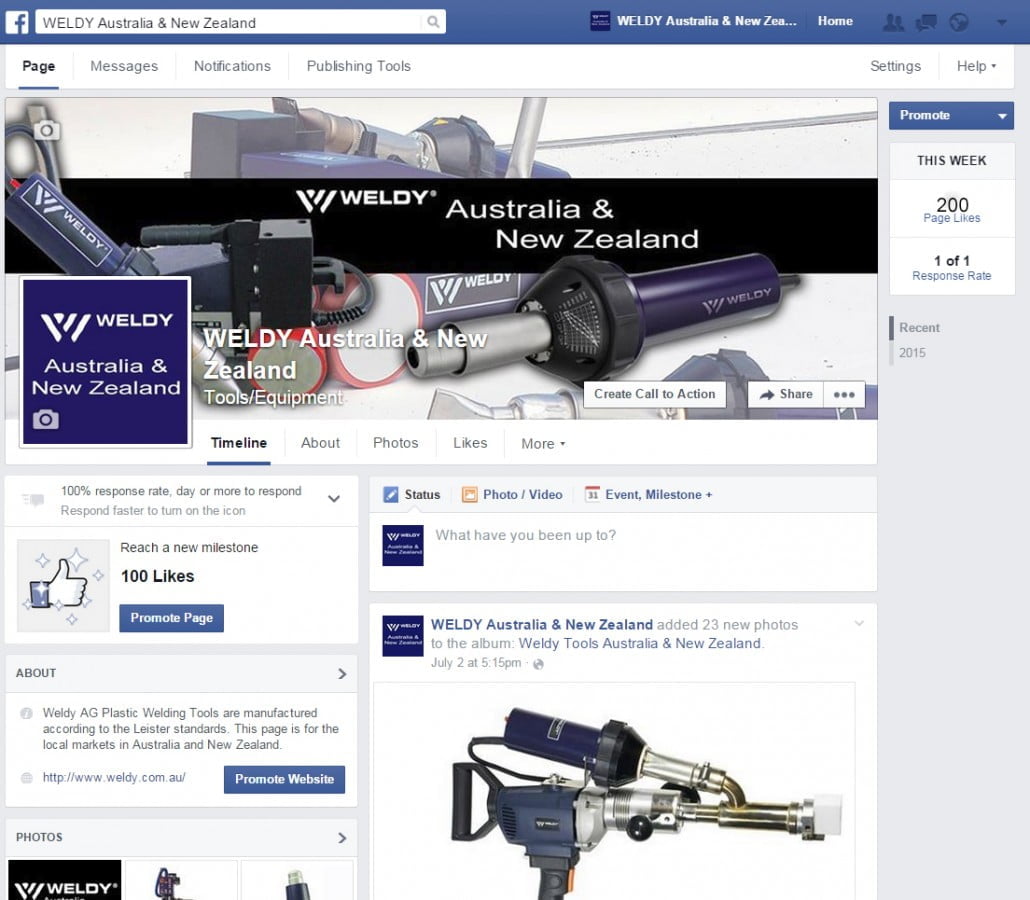Expand the response rate chevron
The image size is (1030, 900).
click(335, 499)
